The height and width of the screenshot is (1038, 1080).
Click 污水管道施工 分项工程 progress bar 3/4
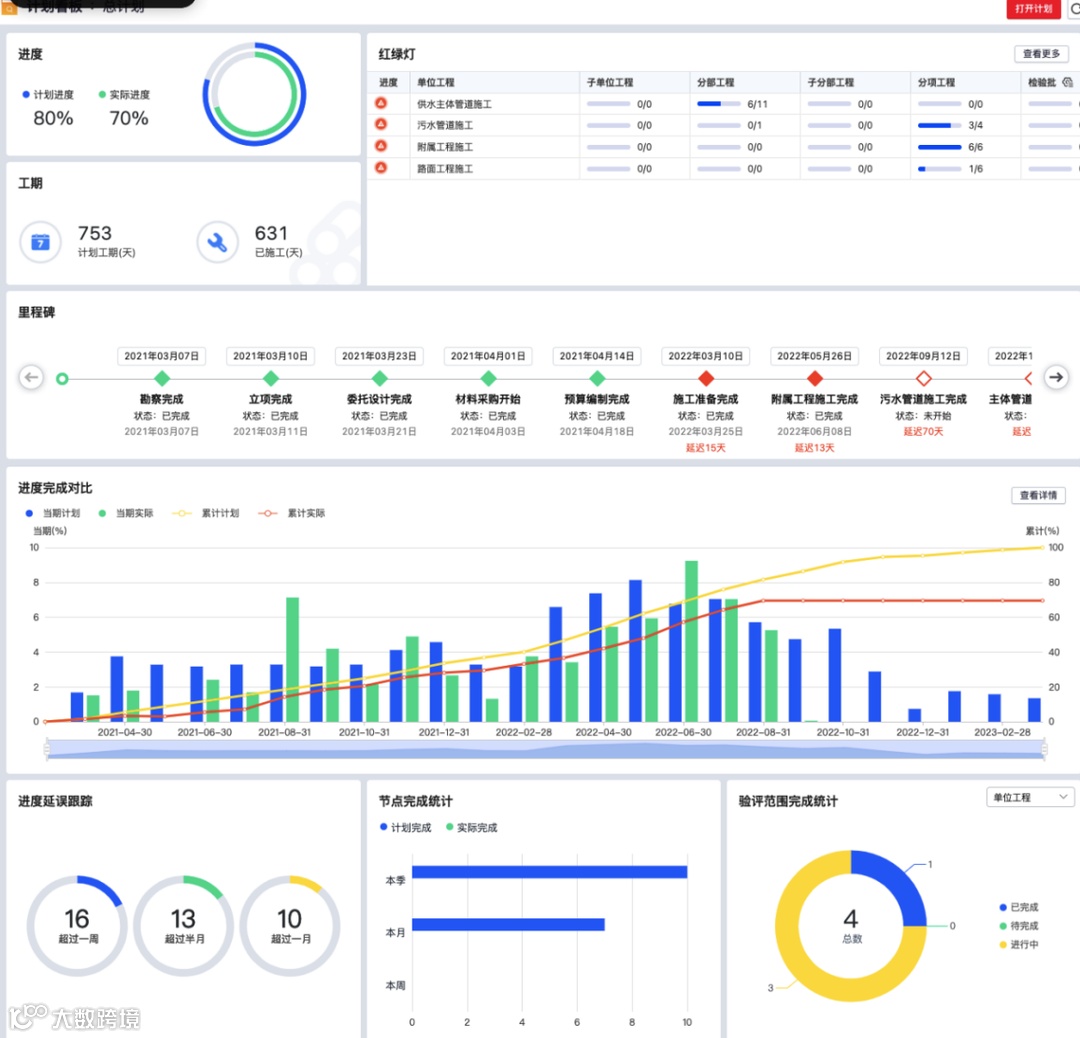(x=939, y=125)
